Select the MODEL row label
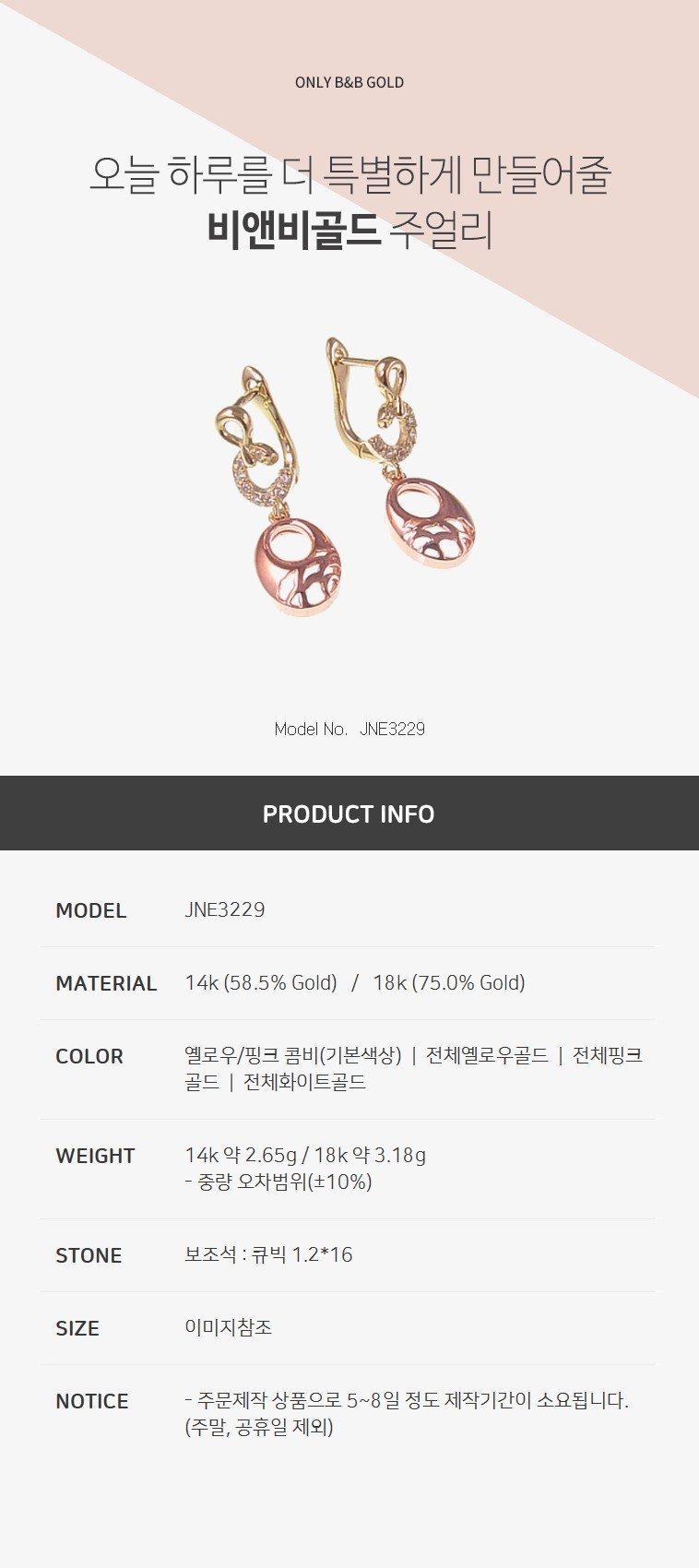This screenshot has height=1568, width=699. pos(91,910)
